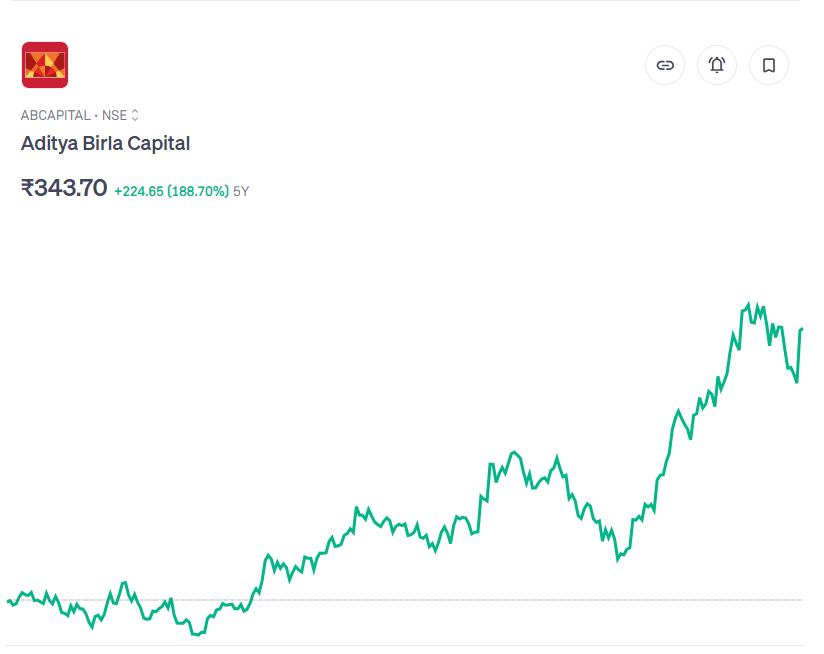Bookmark Aditya Birla Capital stock
Viewport: 824px width, 654px height.
pyautogui.click(x=769, y=65)
